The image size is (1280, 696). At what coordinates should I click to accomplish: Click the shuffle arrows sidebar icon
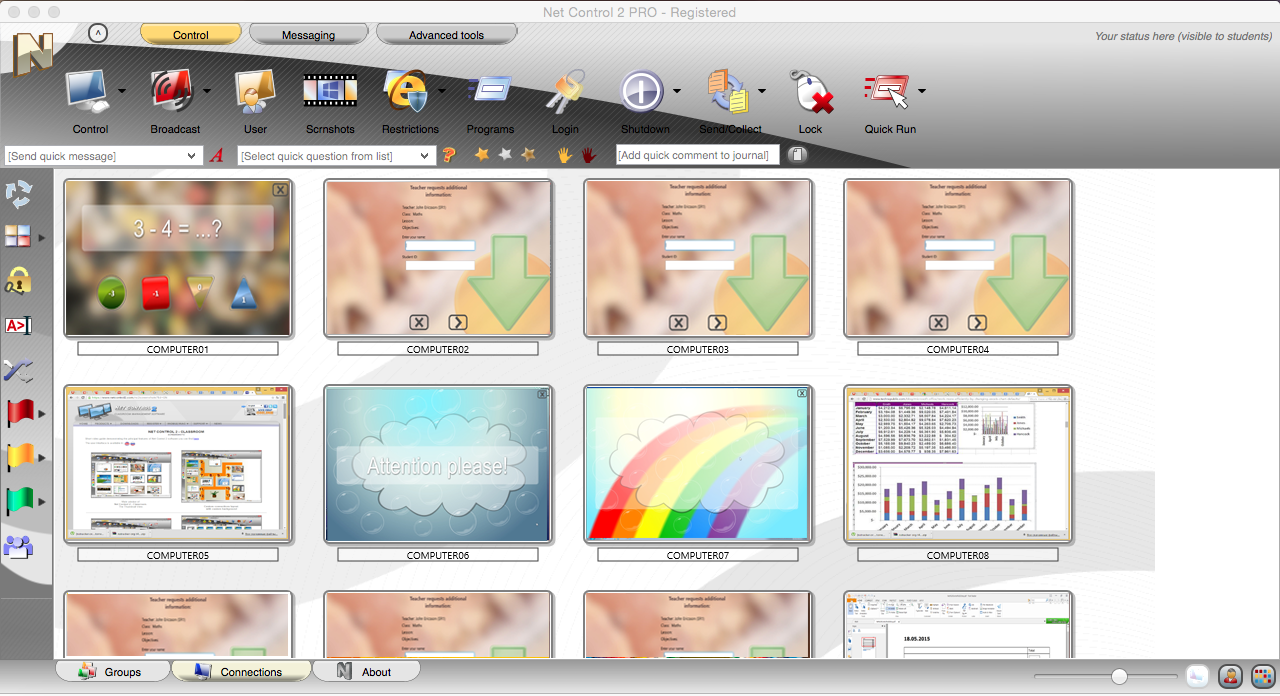click(19, 371)
